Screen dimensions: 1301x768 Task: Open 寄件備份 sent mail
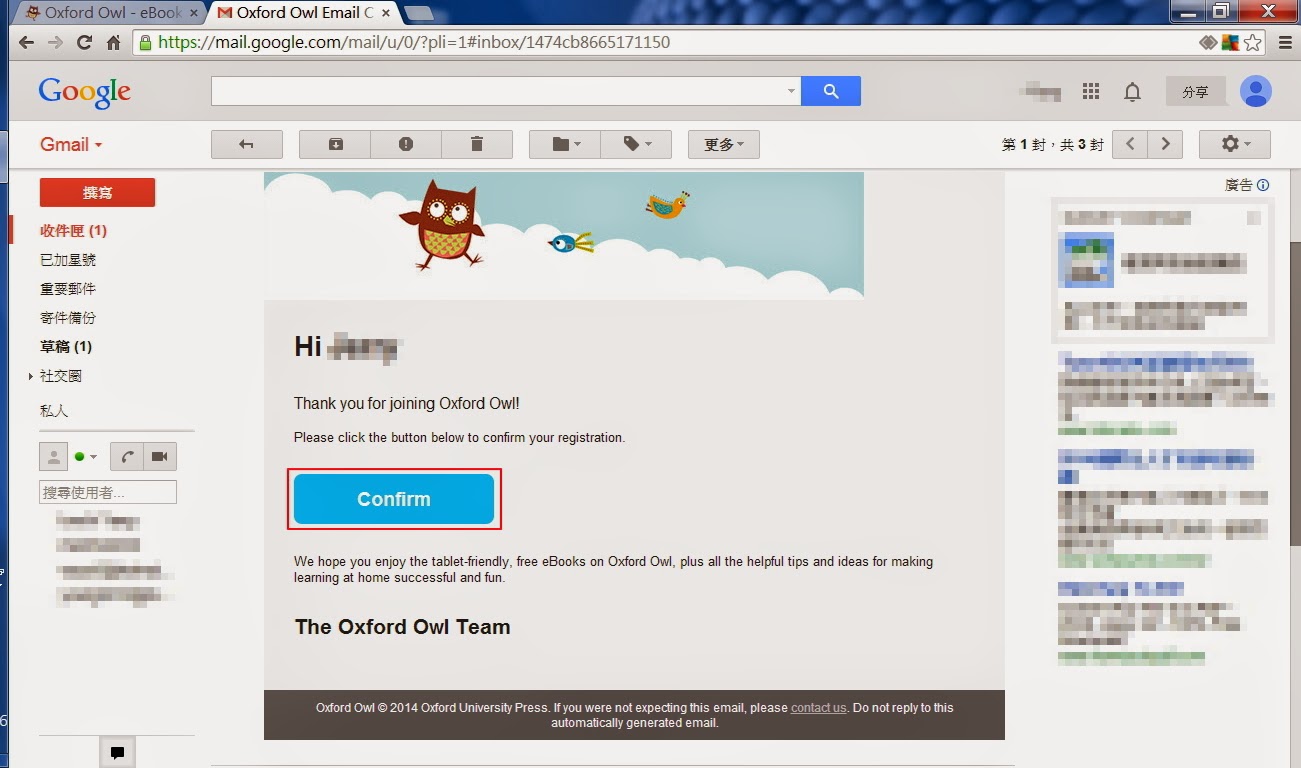[68, 317]
